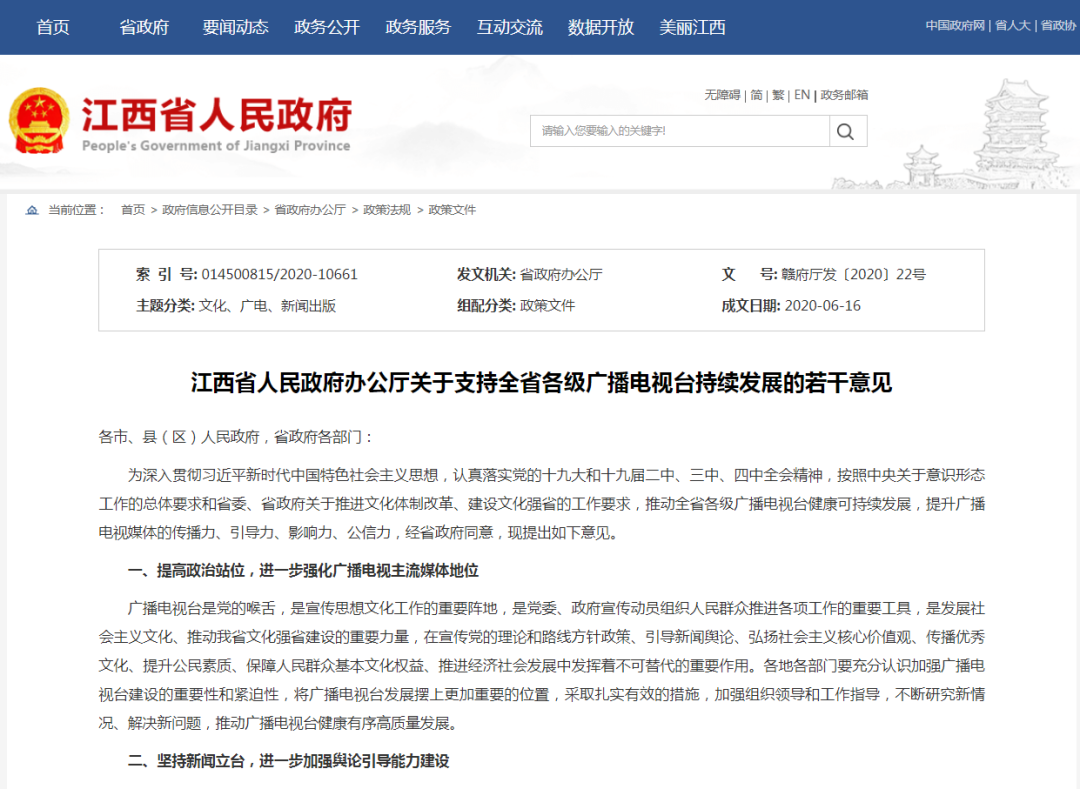Switch to simplified Chinese 简

[756, 95]
